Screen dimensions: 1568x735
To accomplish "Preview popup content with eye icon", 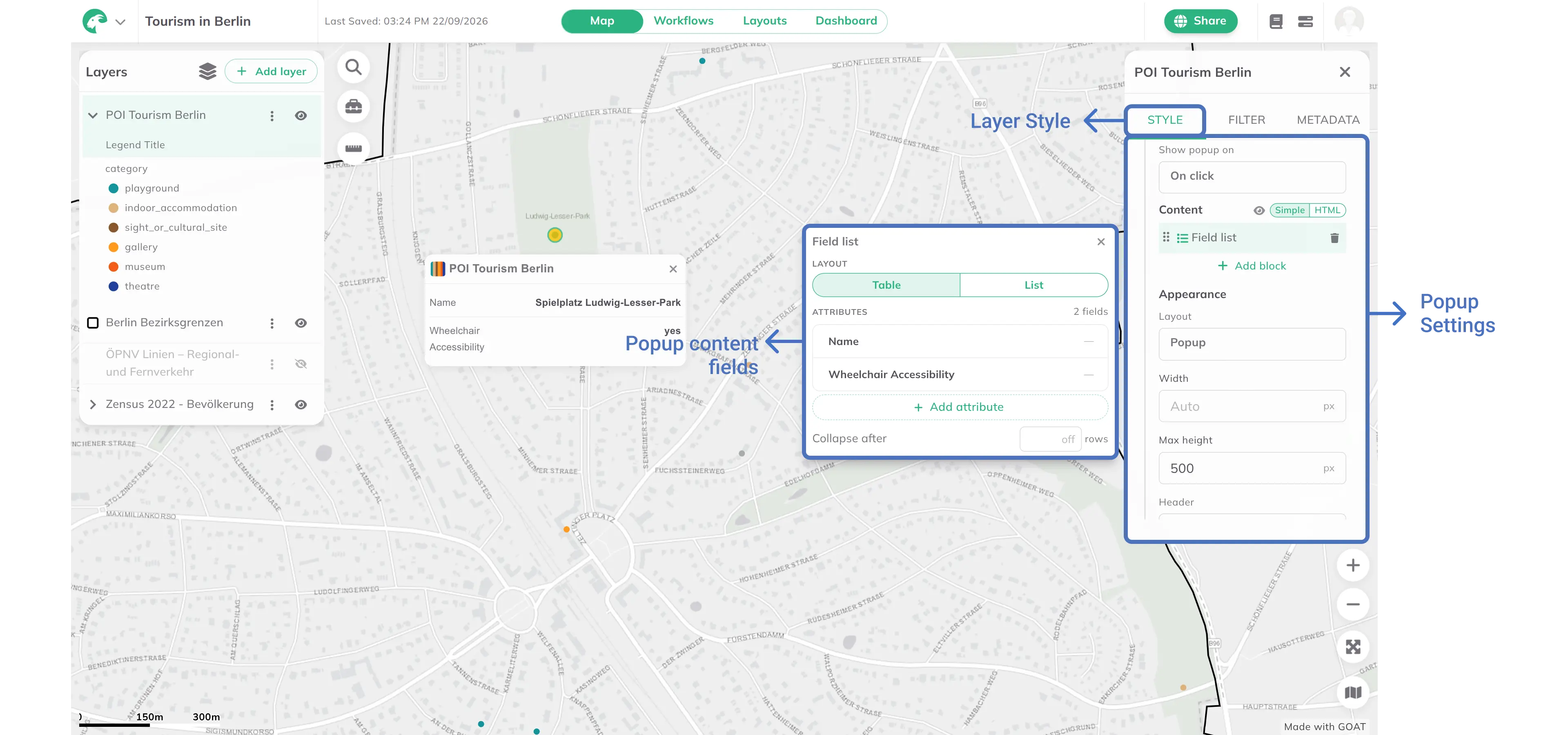I will pyautogui.click(x=1259, y=211).
